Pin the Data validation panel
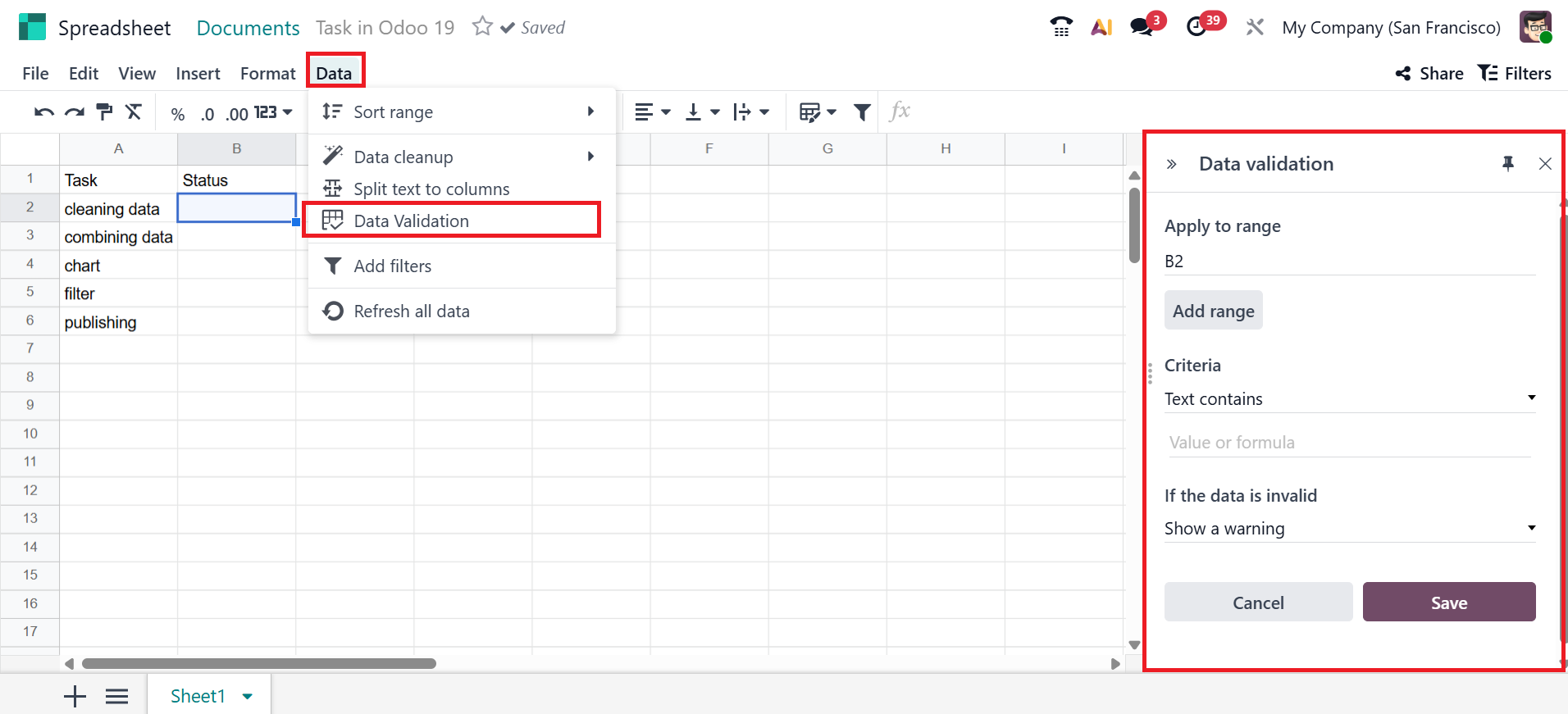This screenshot has width=1568, height=714. point(1508,164)
